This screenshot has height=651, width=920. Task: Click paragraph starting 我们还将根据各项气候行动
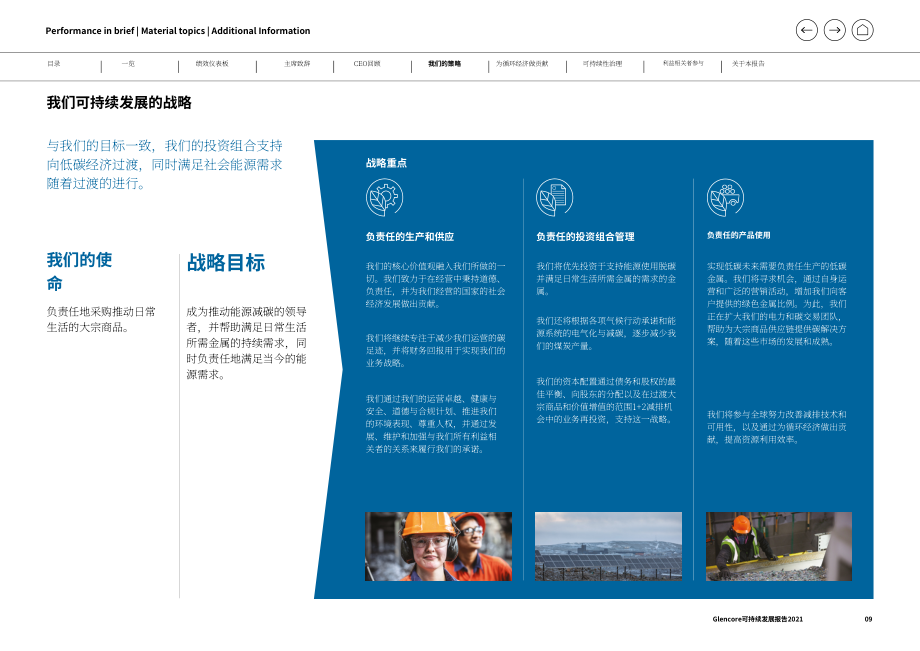[x=606, y=334]
